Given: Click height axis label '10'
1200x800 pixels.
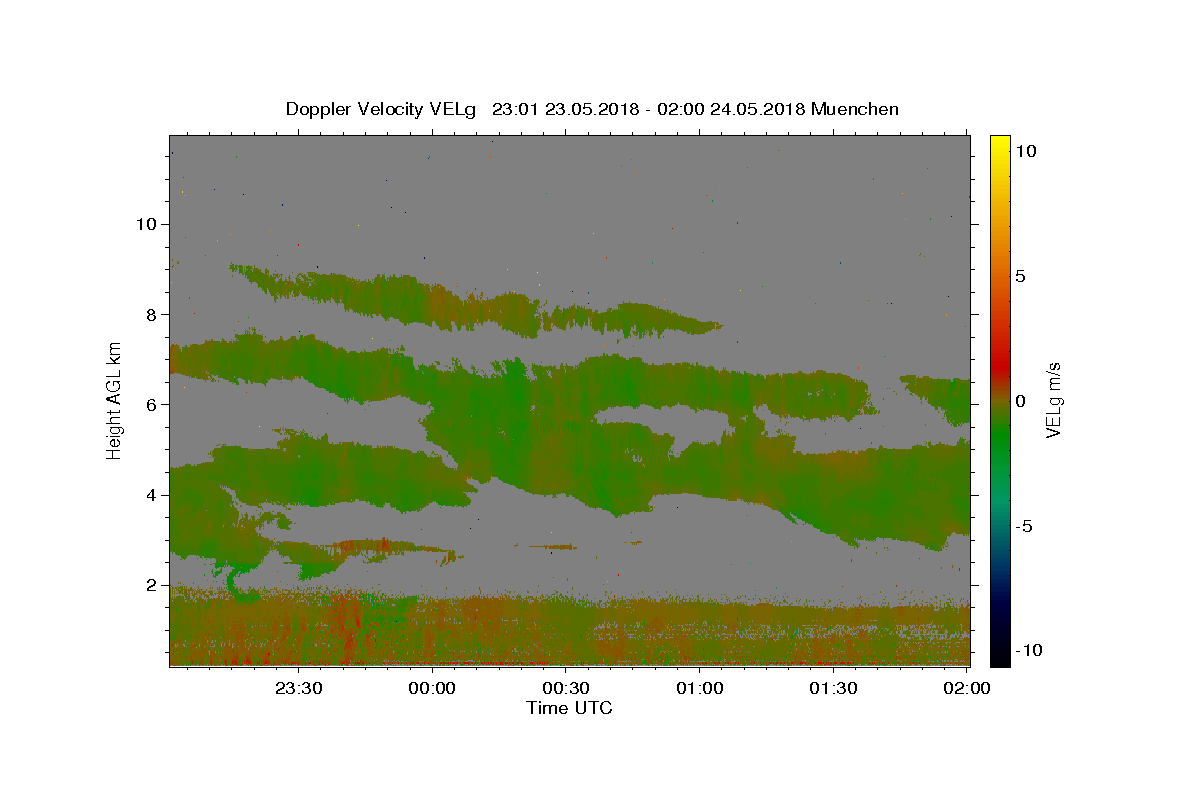Looking at the screenshot, I should click(x=145, y=224).
